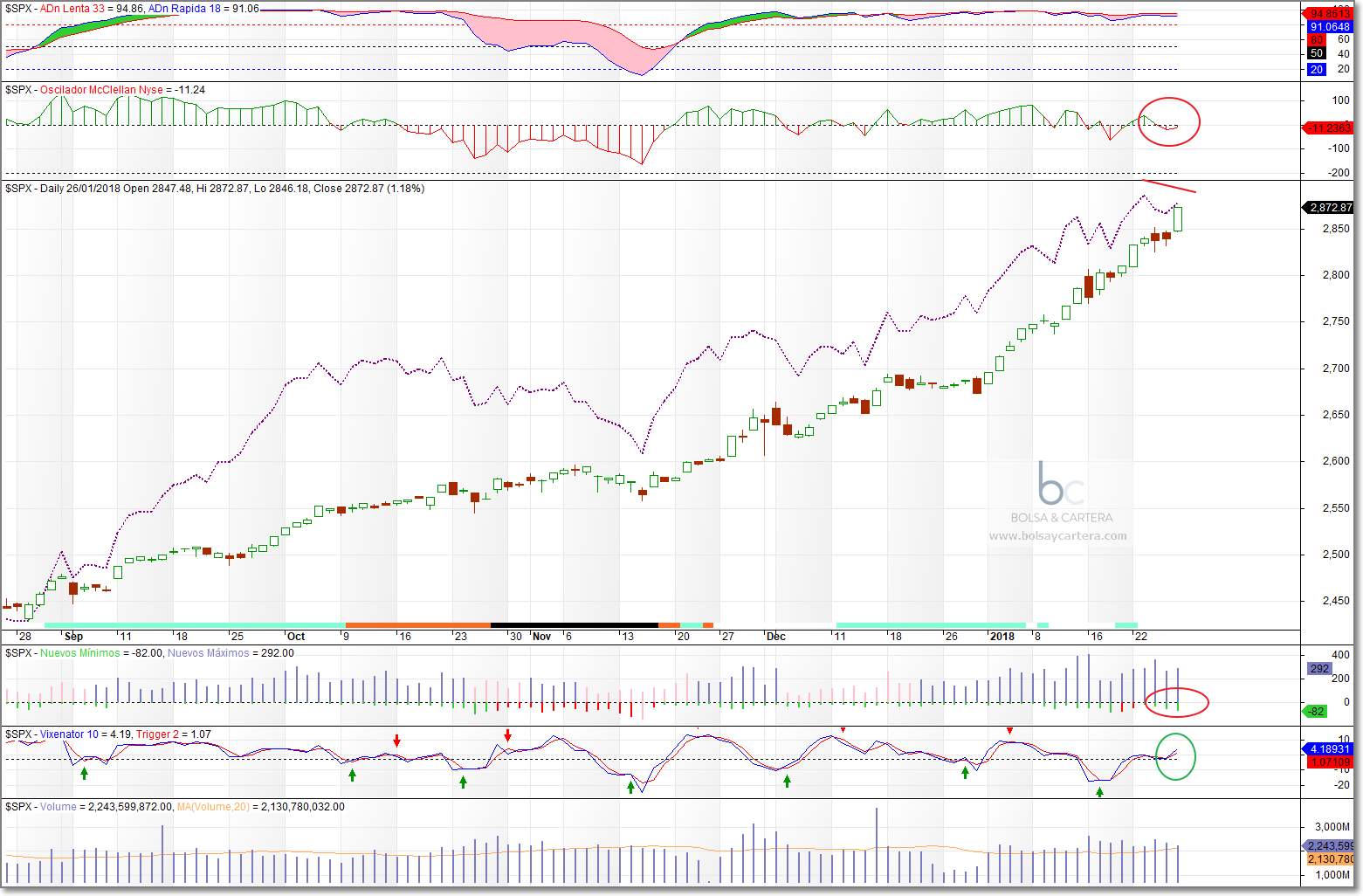Click the red 'ADn Lenta 33' indicator label

point(72,9)
